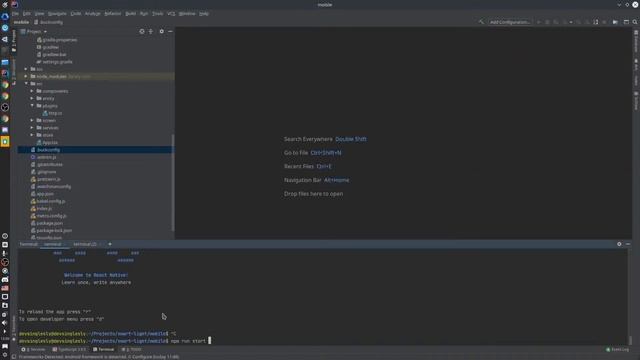This screenshot has width=640, height=360.
Task: Open Project panel settings gear
Action: tap(162, 31)
